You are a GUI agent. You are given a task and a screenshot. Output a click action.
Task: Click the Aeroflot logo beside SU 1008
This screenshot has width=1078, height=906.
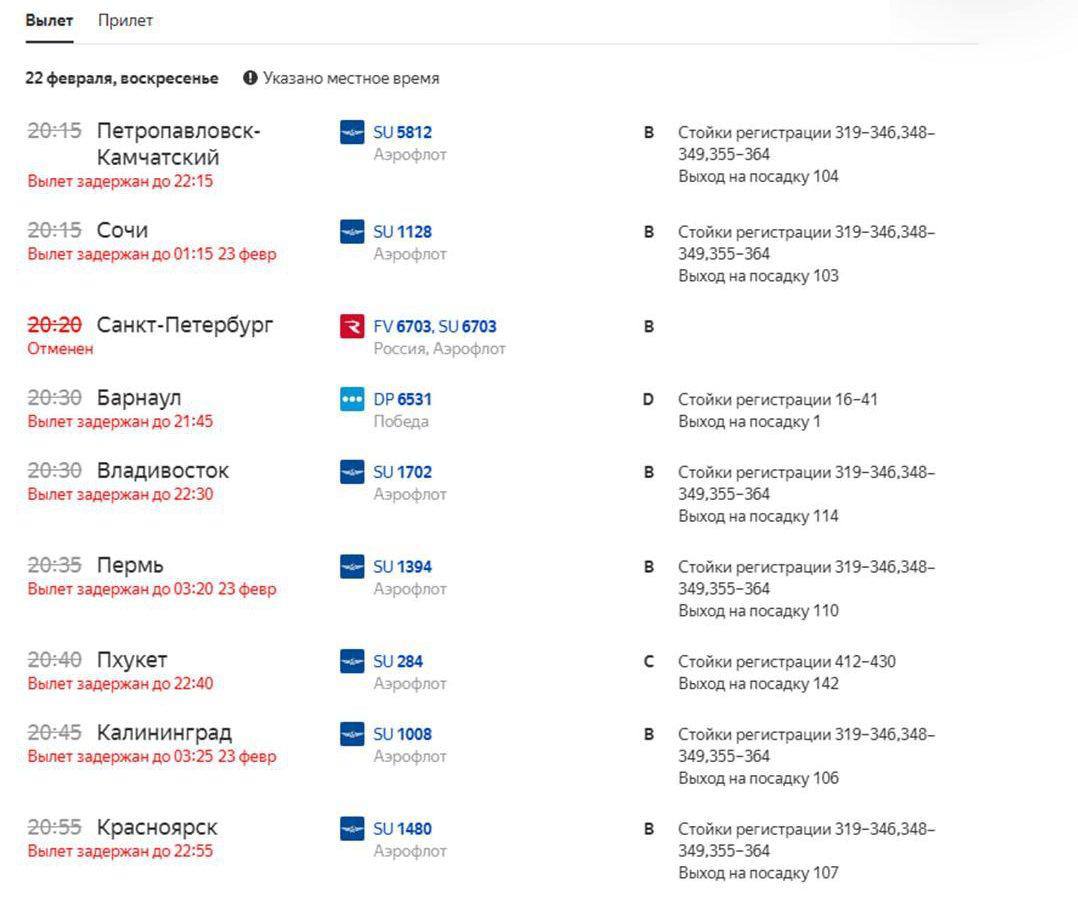pyautogui.click(x=352, y=734)
